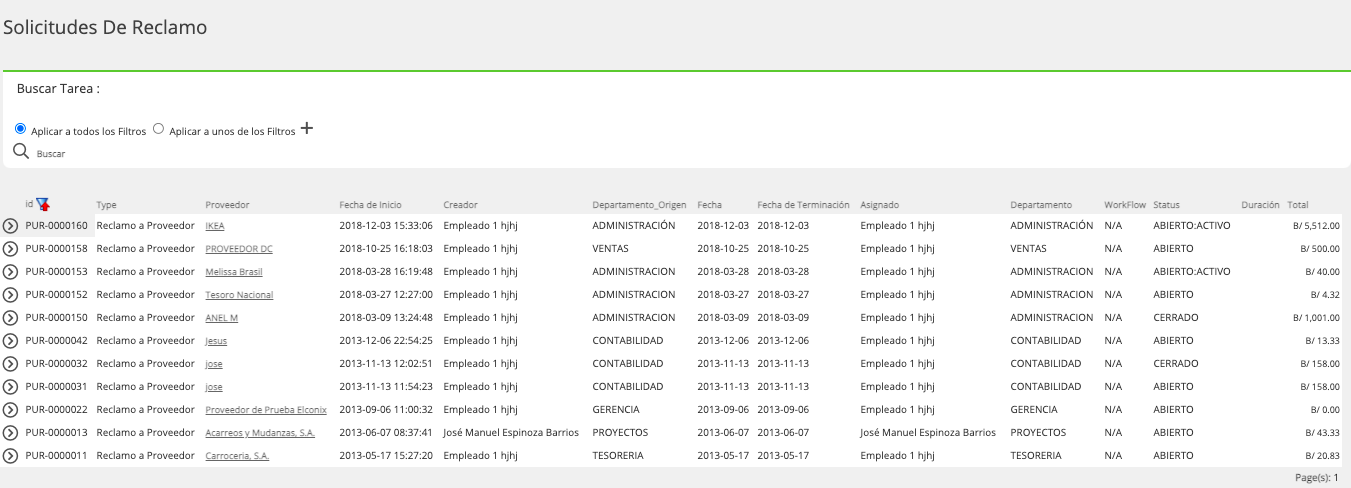The image size is (1351, 488).
Task: Click the magnifying glass search icon
Action: point(20,151)
